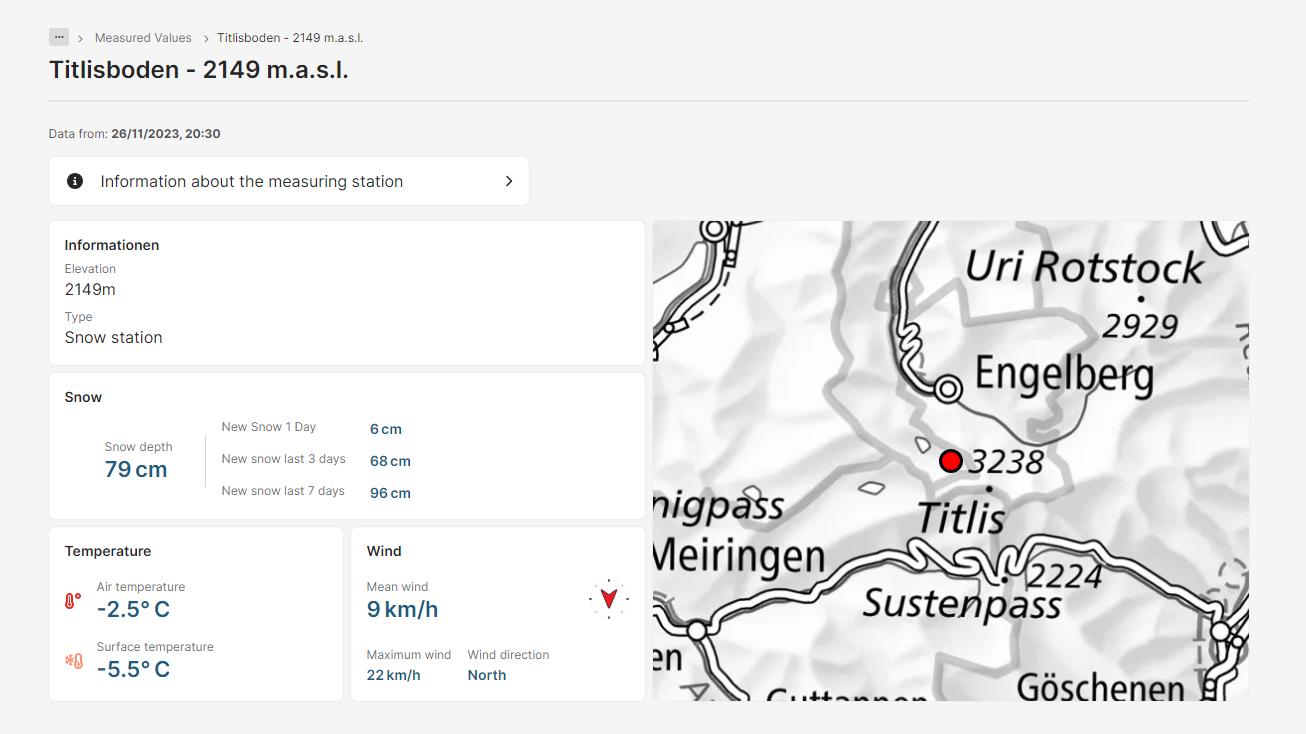Expand measuring station info via right chevron

pyautogui.click(x=508, y=181)
